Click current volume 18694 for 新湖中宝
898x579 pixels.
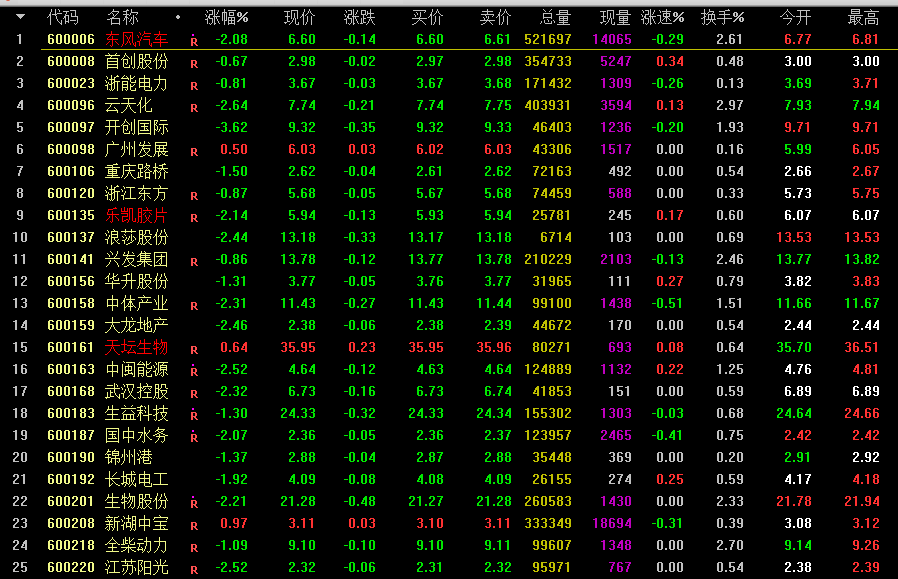pyautogui.click(x=612, y=523)
